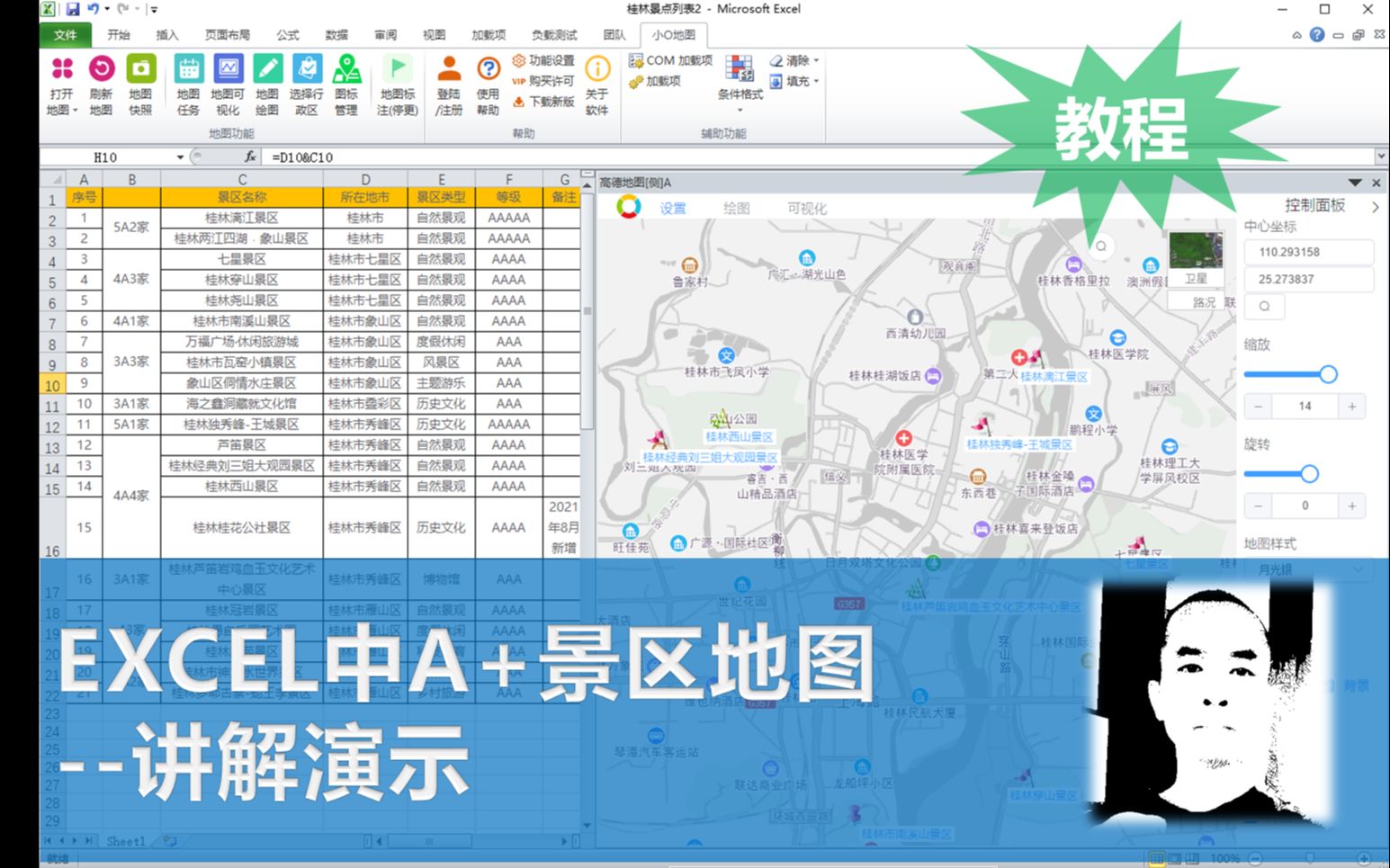Viewport: 1390px width, 868px height.
Task: Open the 文件 file tab
Action: [66, 35]
